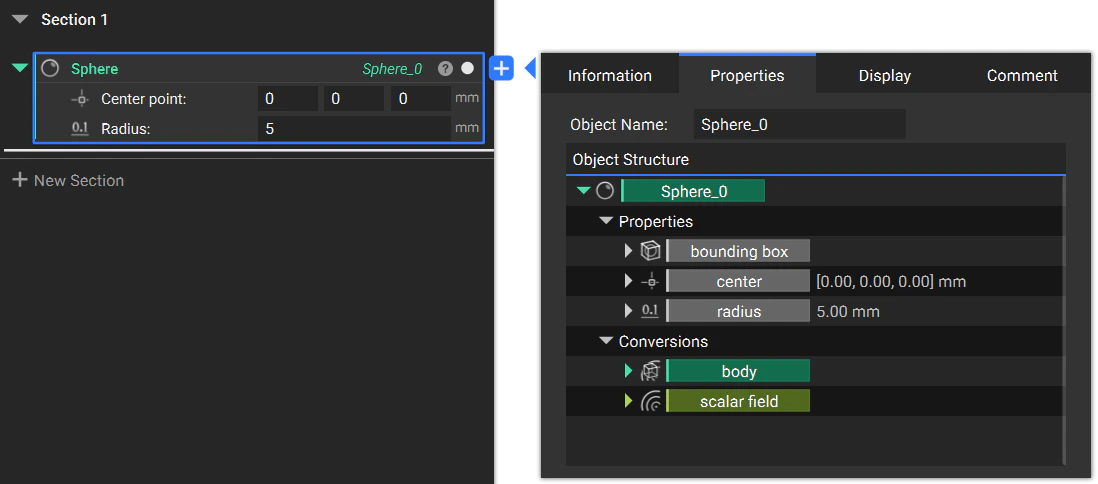Select the center property chip
Viewport: 1098px width, 484px height.
[x=738, y=281]
